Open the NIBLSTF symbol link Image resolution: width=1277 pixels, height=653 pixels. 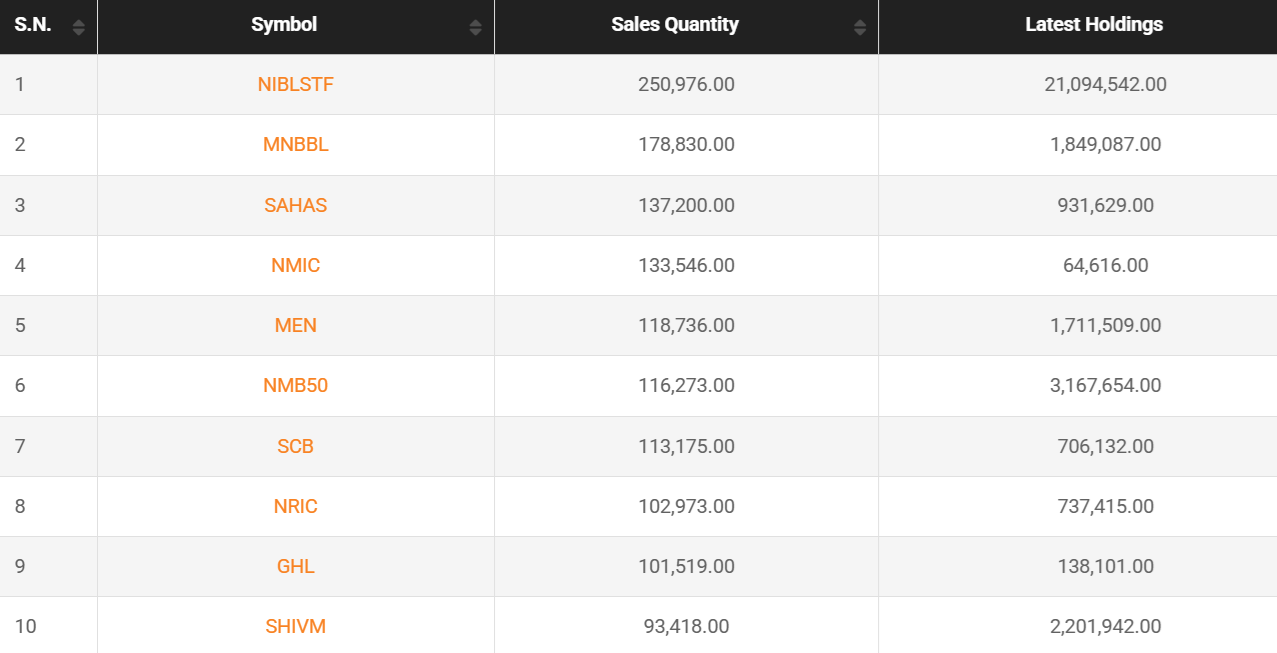pyautogui.click(x=296, y=85)
